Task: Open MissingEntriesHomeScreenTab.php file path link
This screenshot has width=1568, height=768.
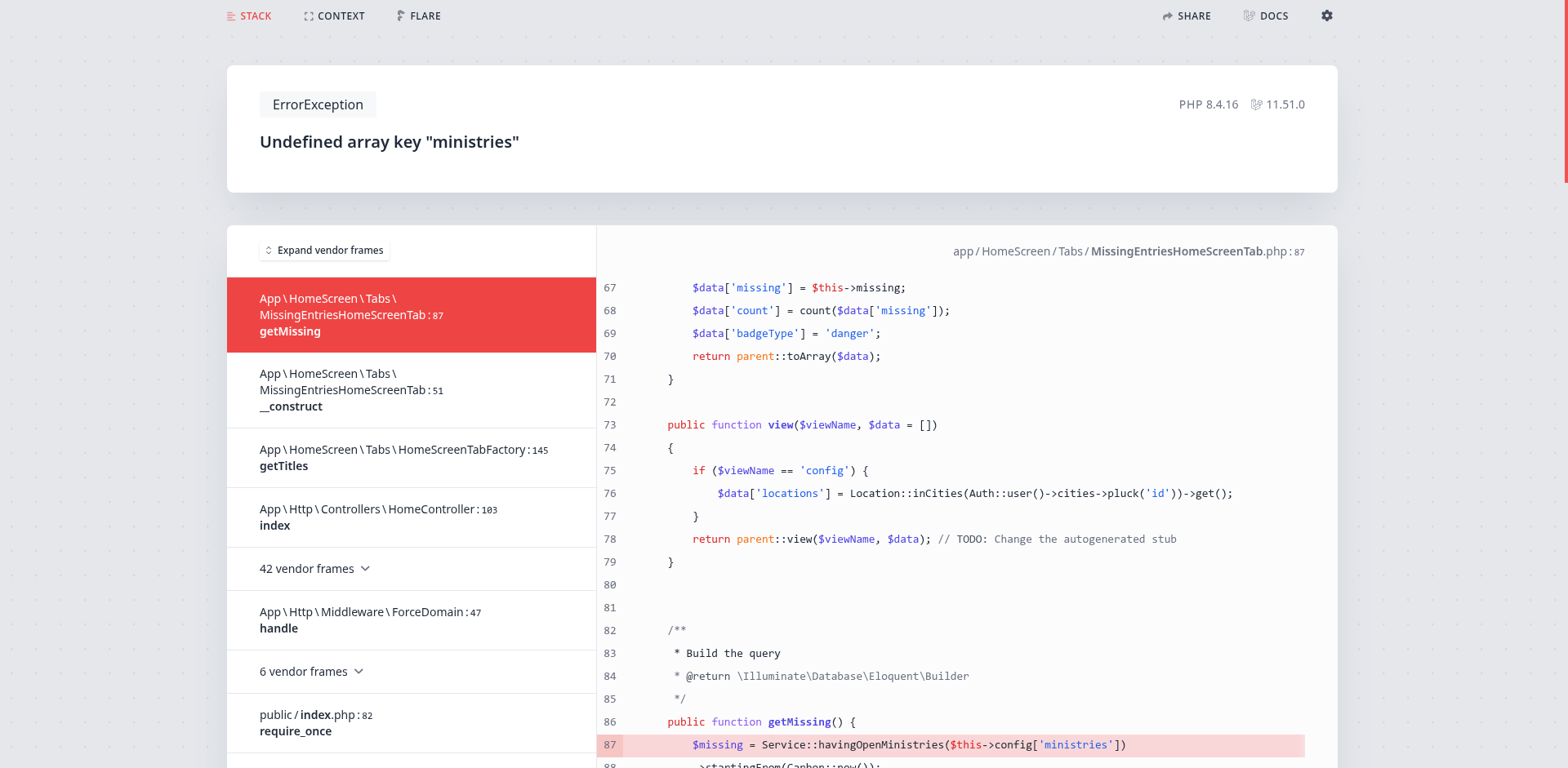Action: tap(1129, 251)
